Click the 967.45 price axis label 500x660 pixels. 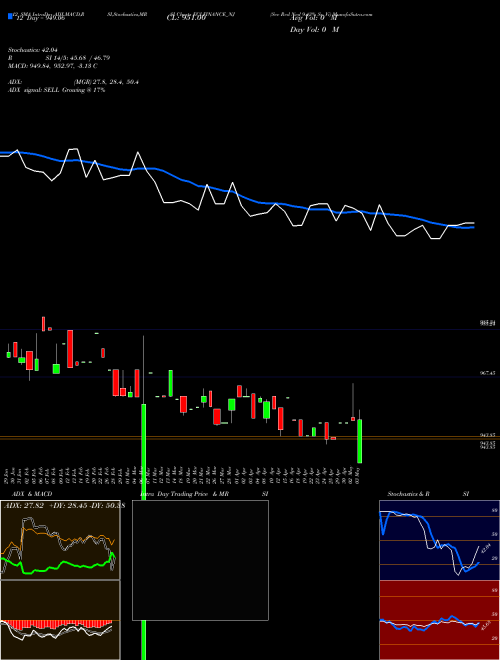[x=487, y=373]
